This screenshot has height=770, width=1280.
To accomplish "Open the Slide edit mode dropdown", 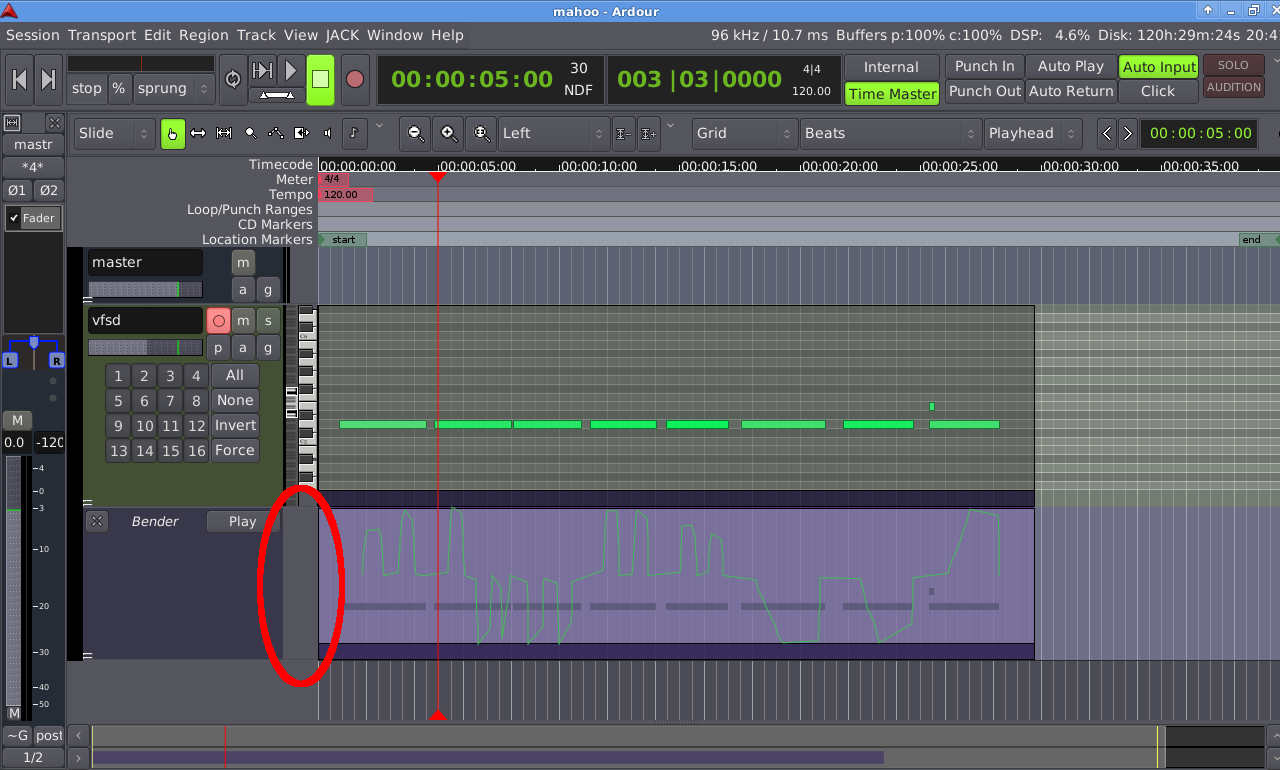I will (114, 133).
